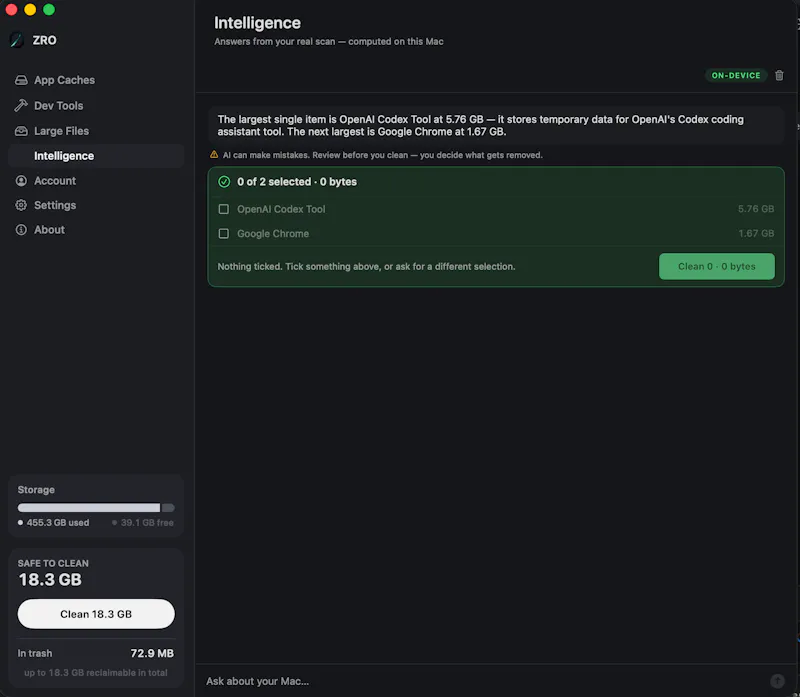Click the send arrow icon in the chat
The image size is (800, 697).
[x=777, y=681]
